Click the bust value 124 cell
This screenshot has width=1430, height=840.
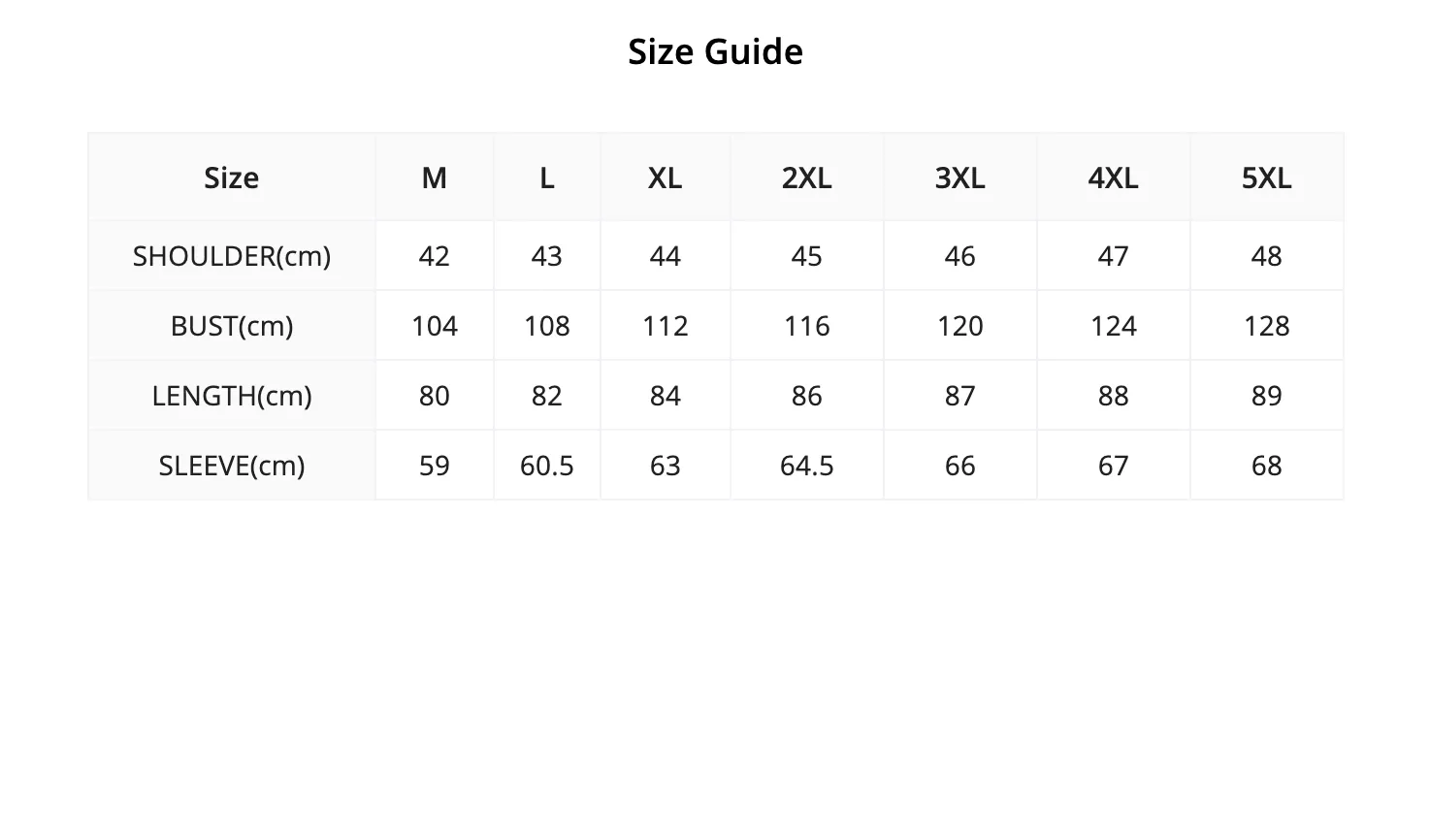[x=1114, y=326]
